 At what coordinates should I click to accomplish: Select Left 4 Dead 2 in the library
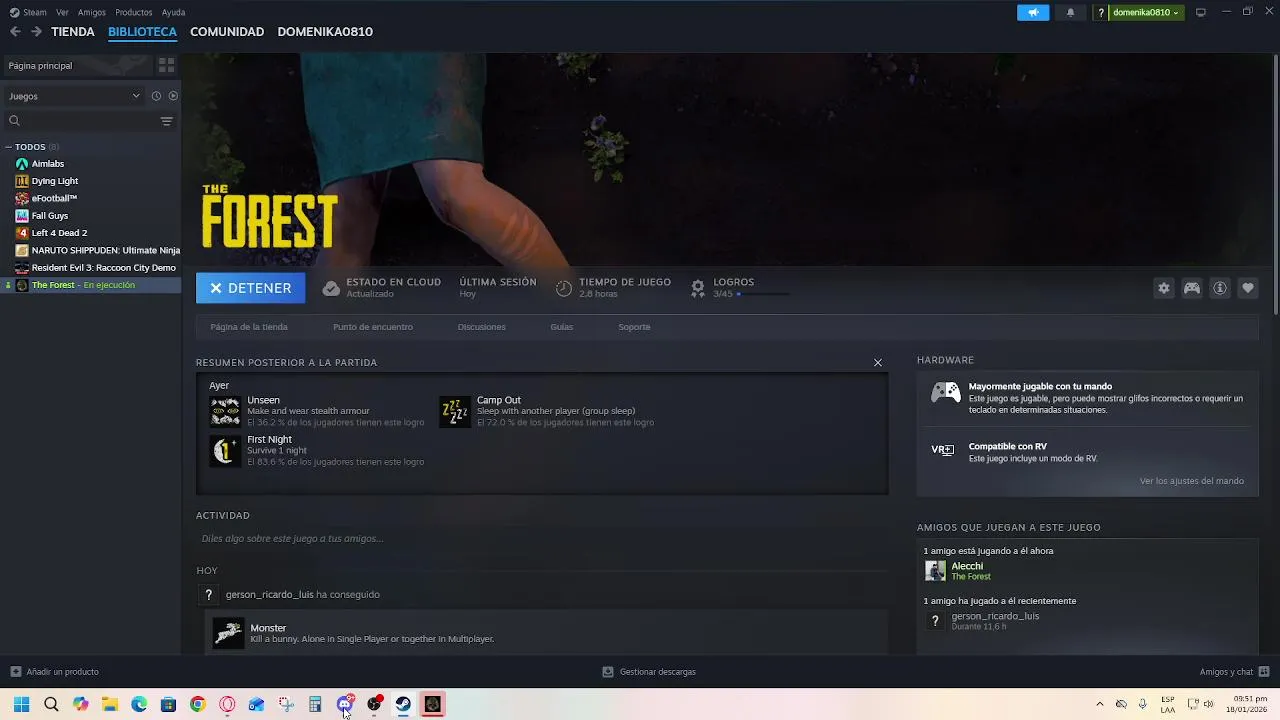90,233
